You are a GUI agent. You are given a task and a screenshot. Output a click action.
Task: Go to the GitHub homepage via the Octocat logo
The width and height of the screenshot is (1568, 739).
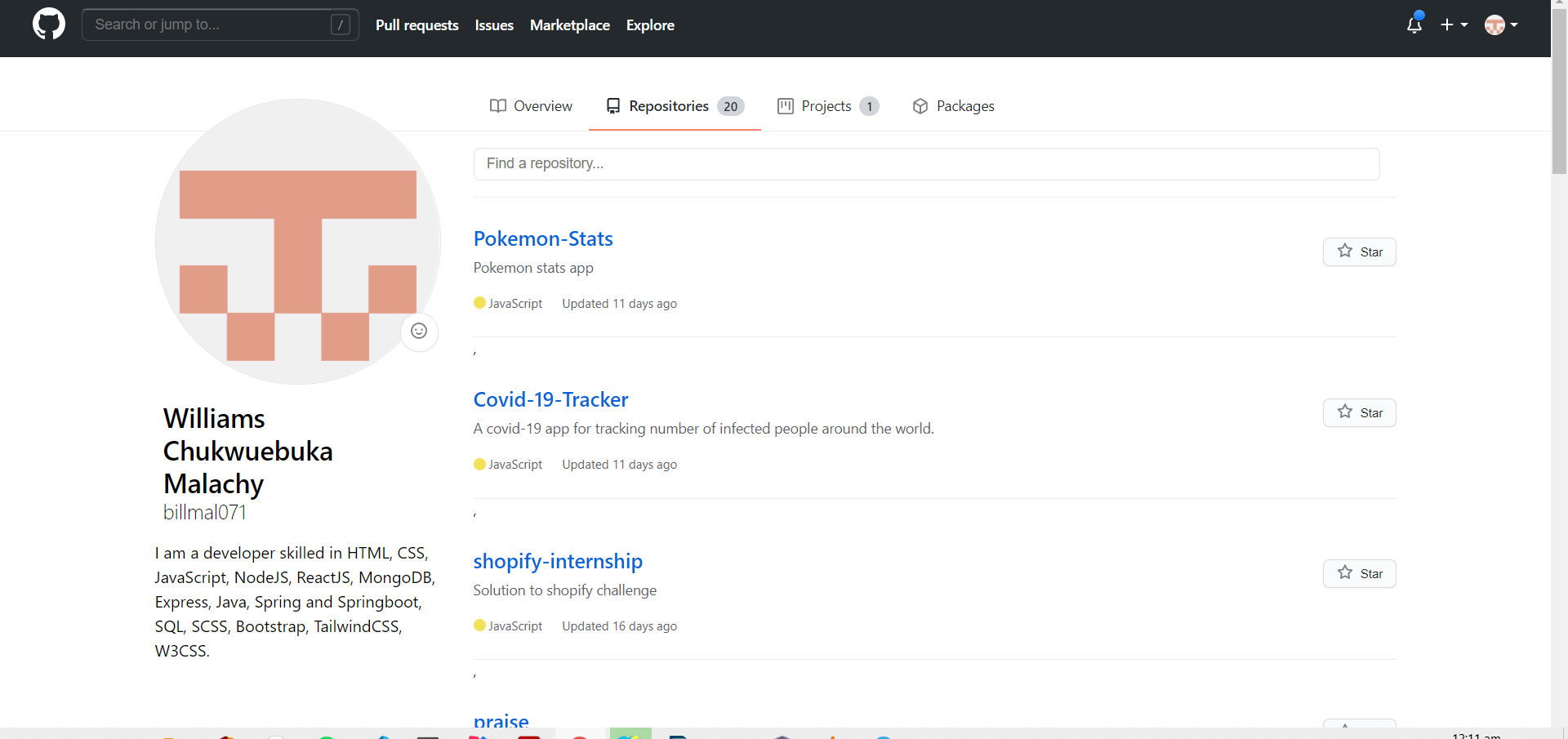[x=49, y=24]
